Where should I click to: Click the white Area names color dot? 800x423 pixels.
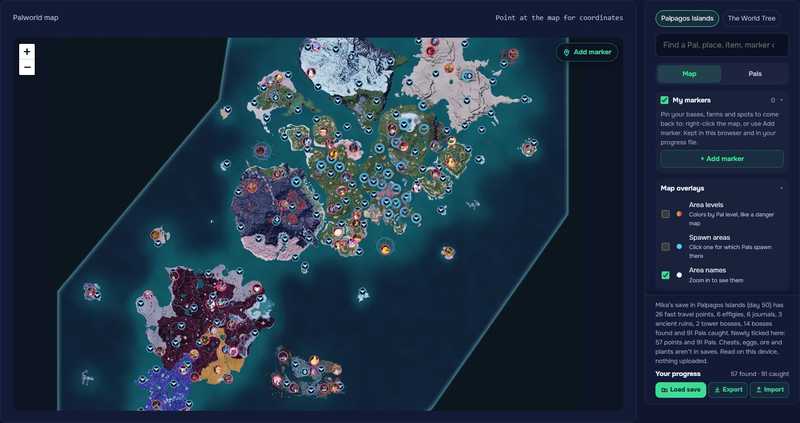click(679, 275)
